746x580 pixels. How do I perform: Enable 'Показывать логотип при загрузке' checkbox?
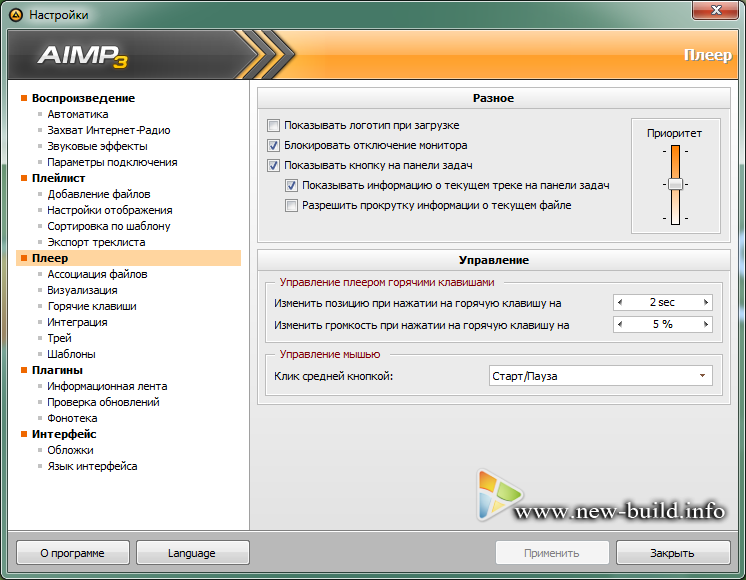tap(274, 126)
